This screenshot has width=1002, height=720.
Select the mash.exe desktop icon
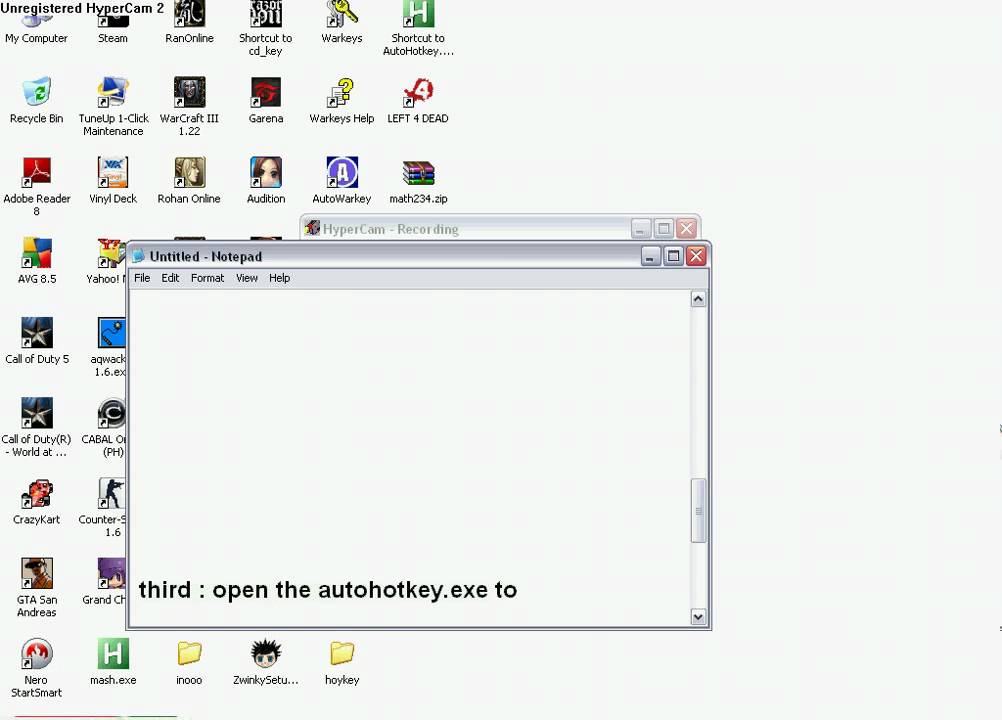113,662
